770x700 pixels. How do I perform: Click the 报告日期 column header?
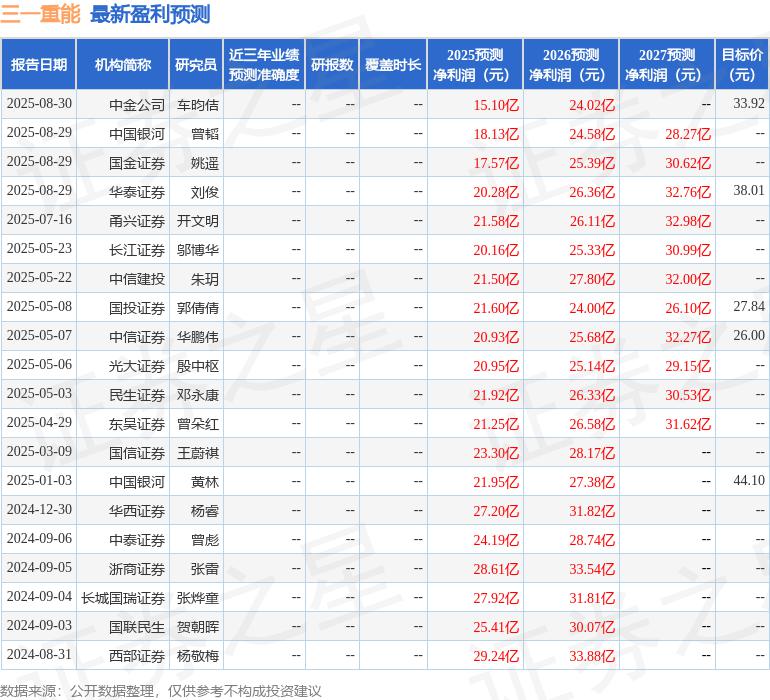pyautogui.click(x=39, y=64)
